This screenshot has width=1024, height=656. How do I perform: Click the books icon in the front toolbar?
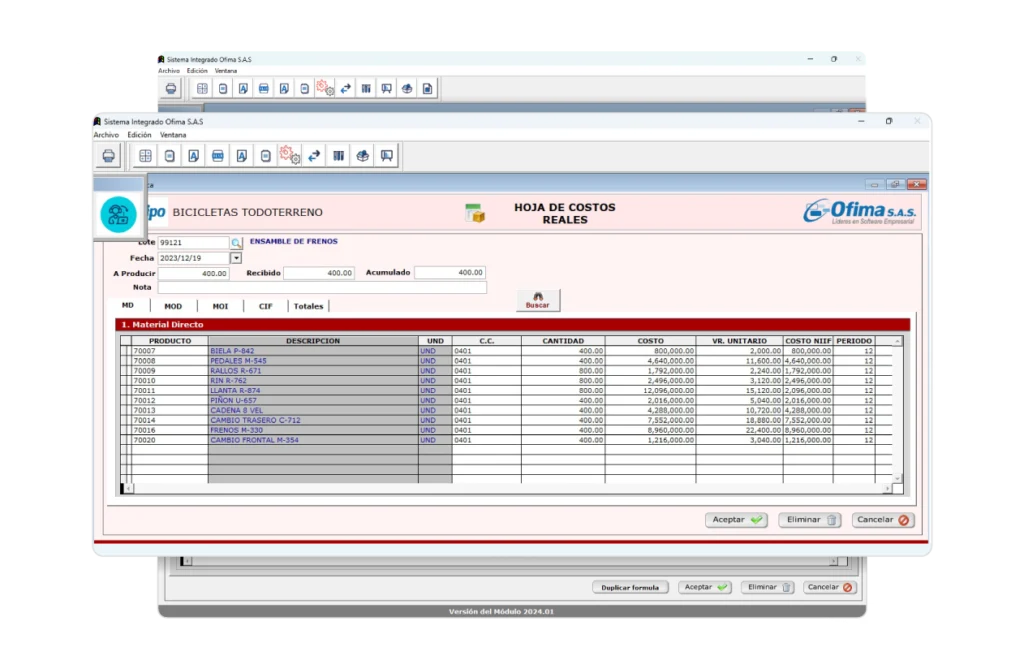pyautogui.click(x=338, y=156)
